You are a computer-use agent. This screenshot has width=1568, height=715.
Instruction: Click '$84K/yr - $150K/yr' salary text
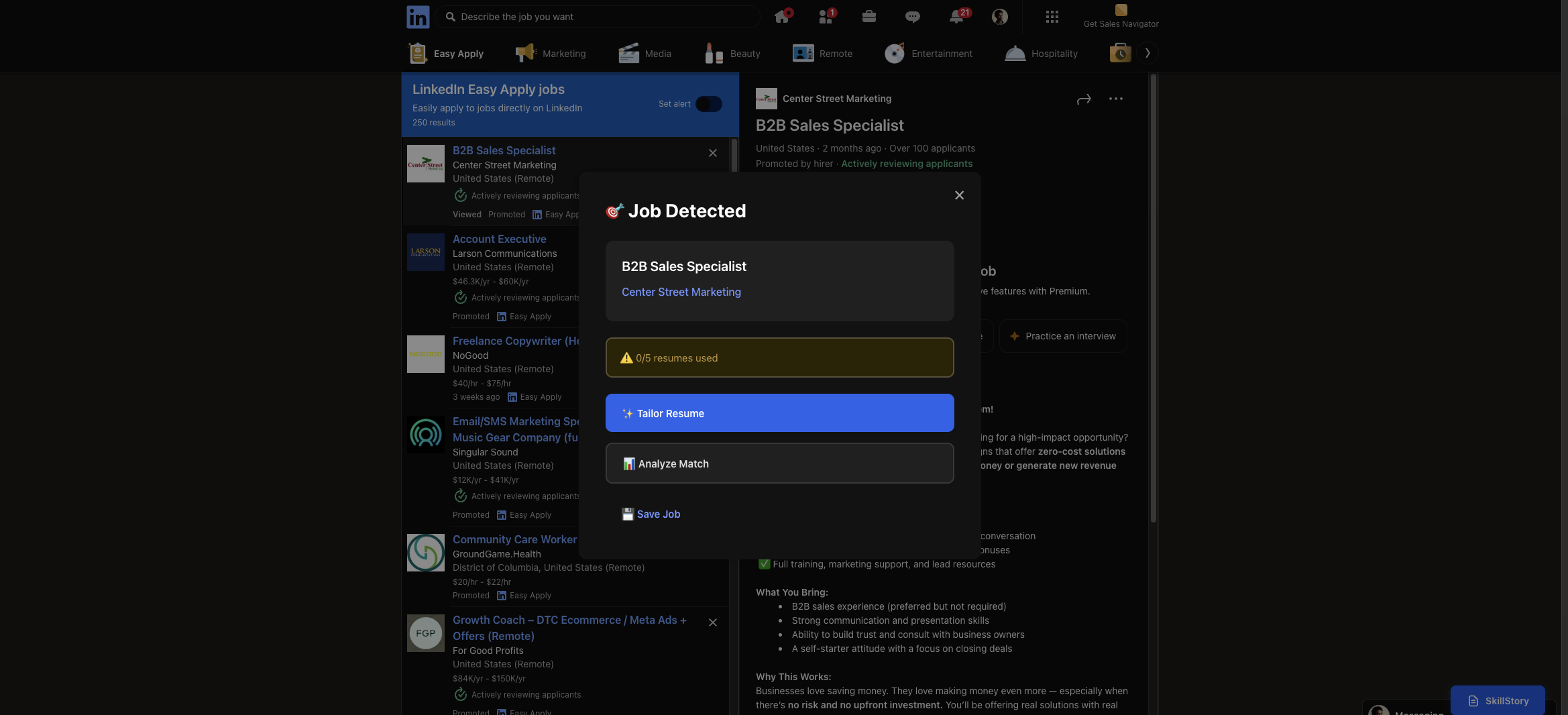click(x=489, y=679)
